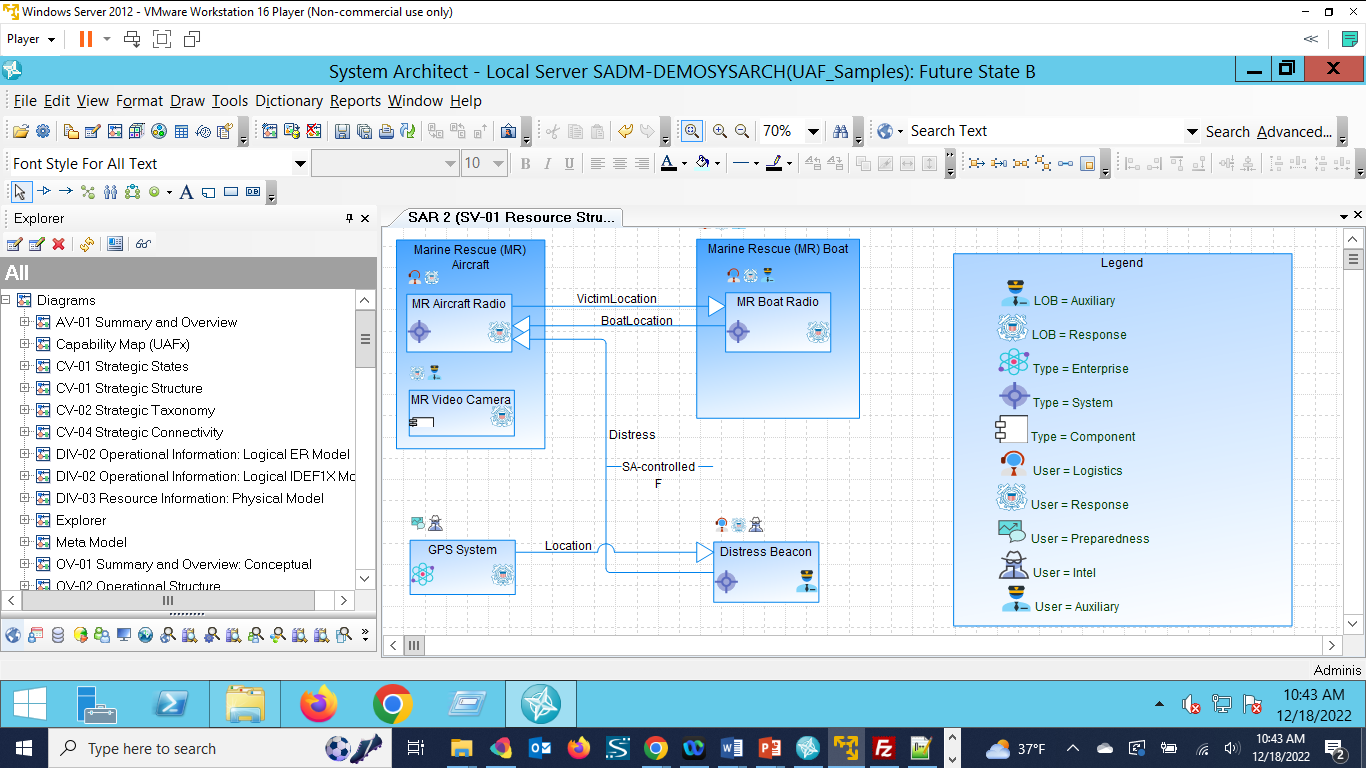
Task: Click the Delete icon in the Explorer panel toolbar
Action: tap(59, 243)
